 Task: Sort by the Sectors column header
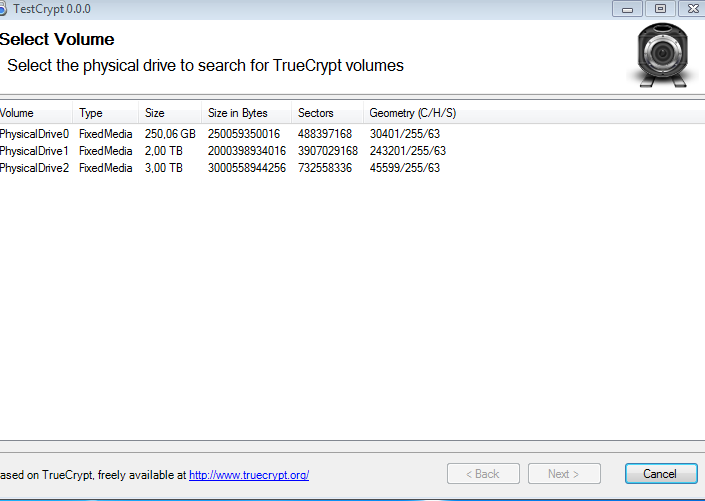[327, 113]
